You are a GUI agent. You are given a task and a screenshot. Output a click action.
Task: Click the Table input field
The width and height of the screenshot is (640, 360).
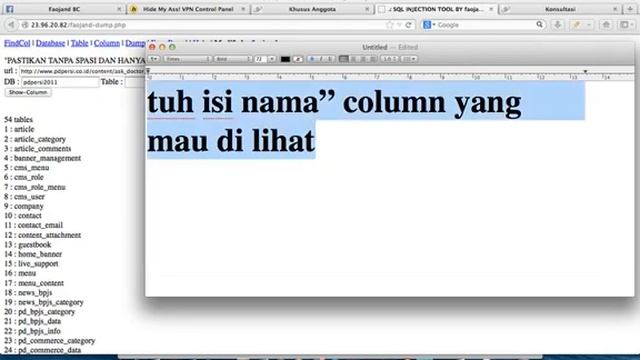point(135,82)
